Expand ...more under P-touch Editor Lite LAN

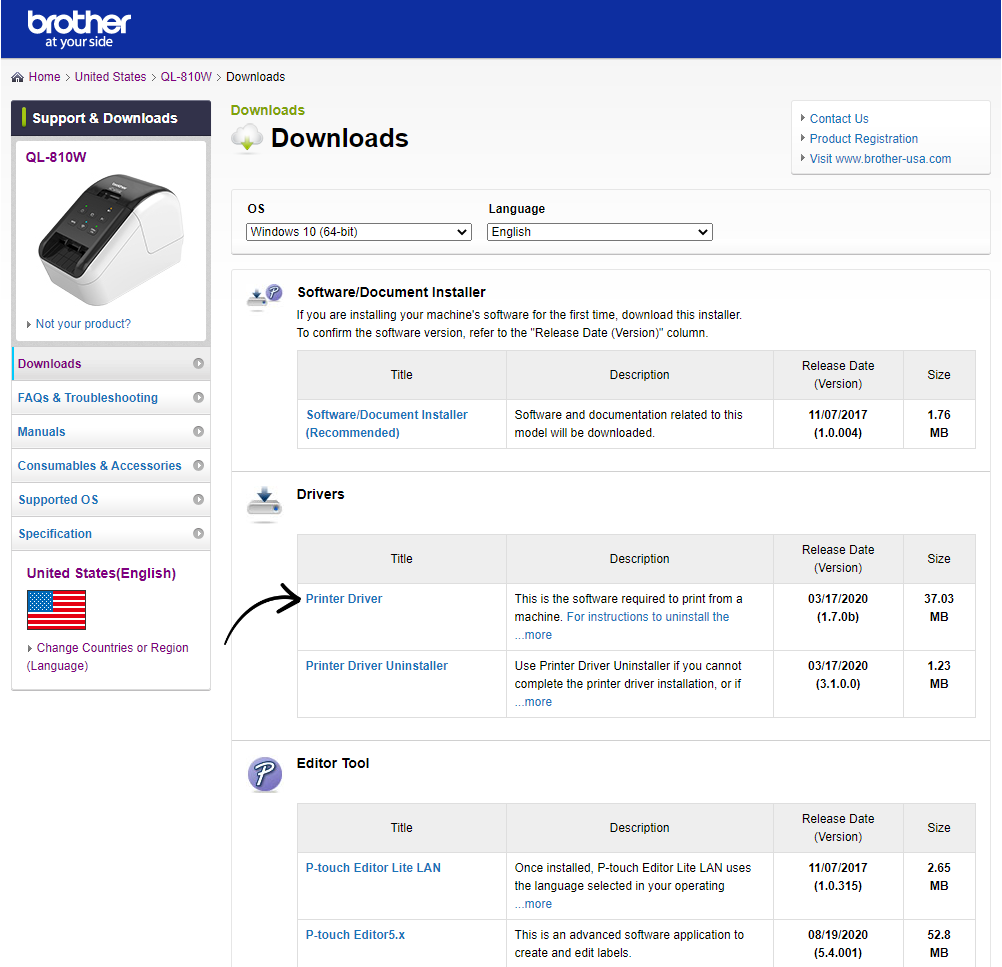tap(534, 904)
